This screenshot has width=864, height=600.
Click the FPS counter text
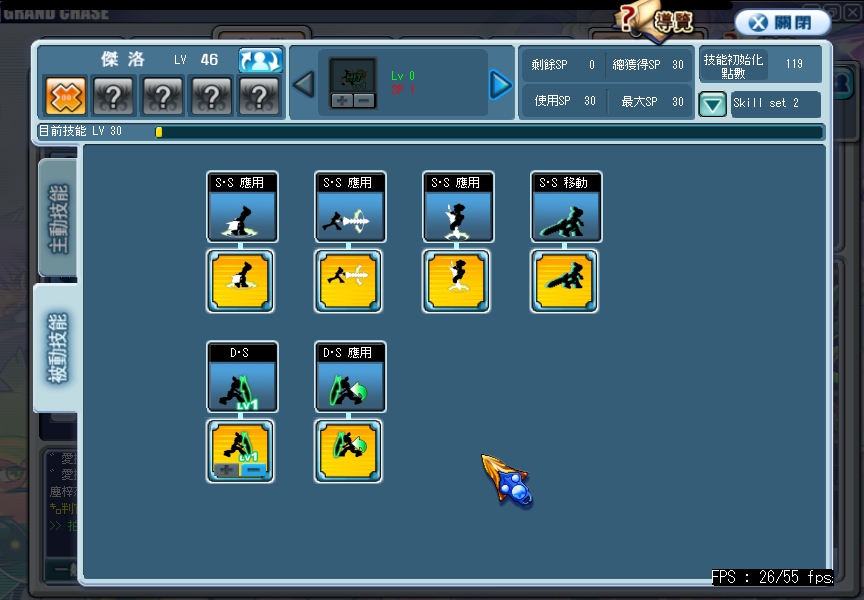(772, 577)
